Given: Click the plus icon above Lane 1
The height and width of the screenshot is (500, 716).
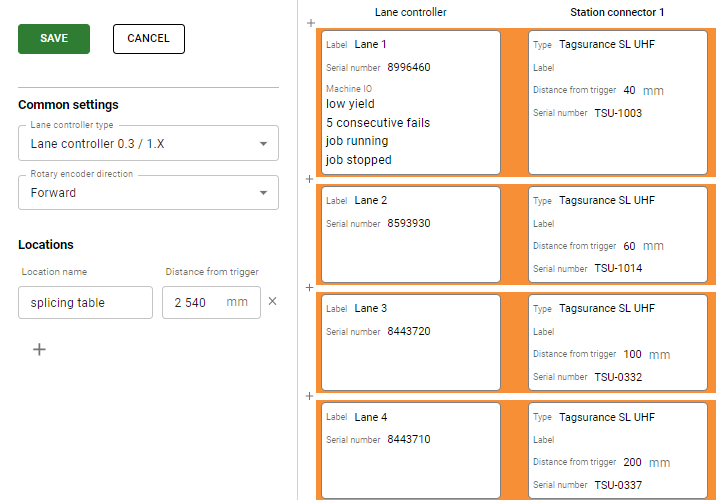Looking at the screenshot, I should point(311,23).
